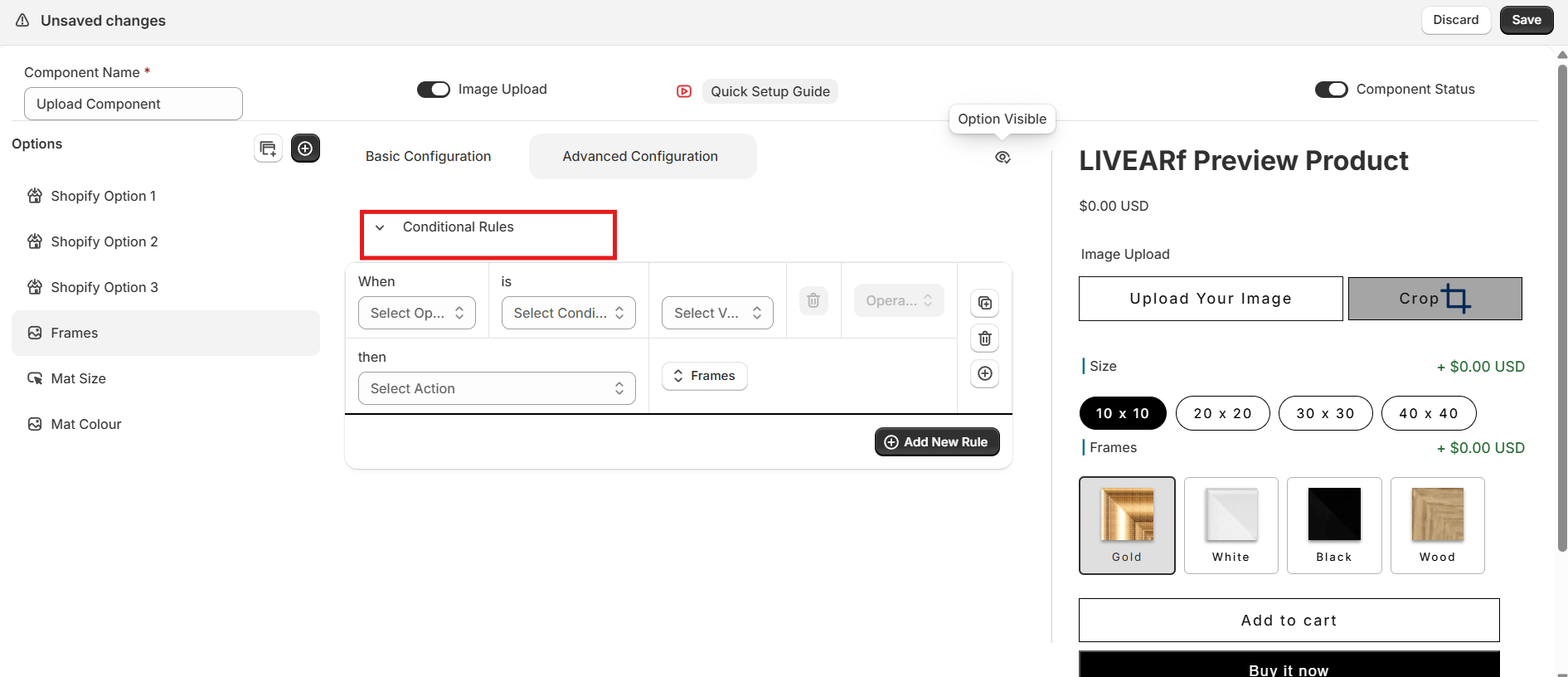
Task: Add a new option with the plus icon
Action: click(x=305, y=149)
